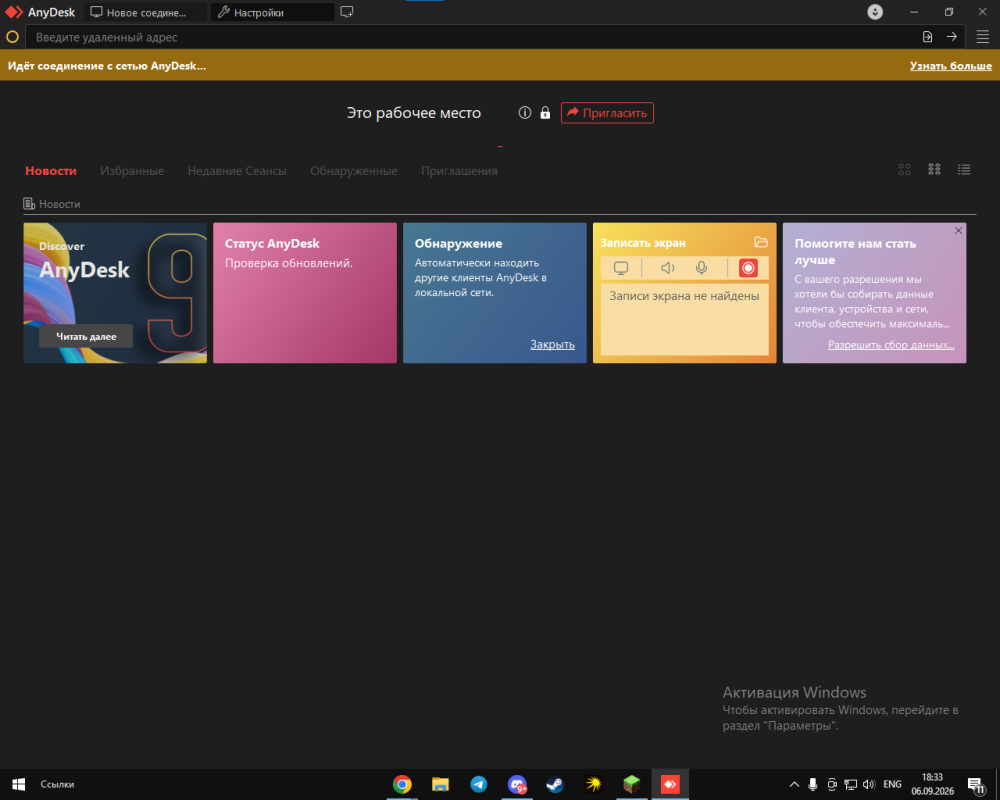Viewport: 1000px width, 800px height.
Task: Open network tray icon
Action: coord(851,784)
